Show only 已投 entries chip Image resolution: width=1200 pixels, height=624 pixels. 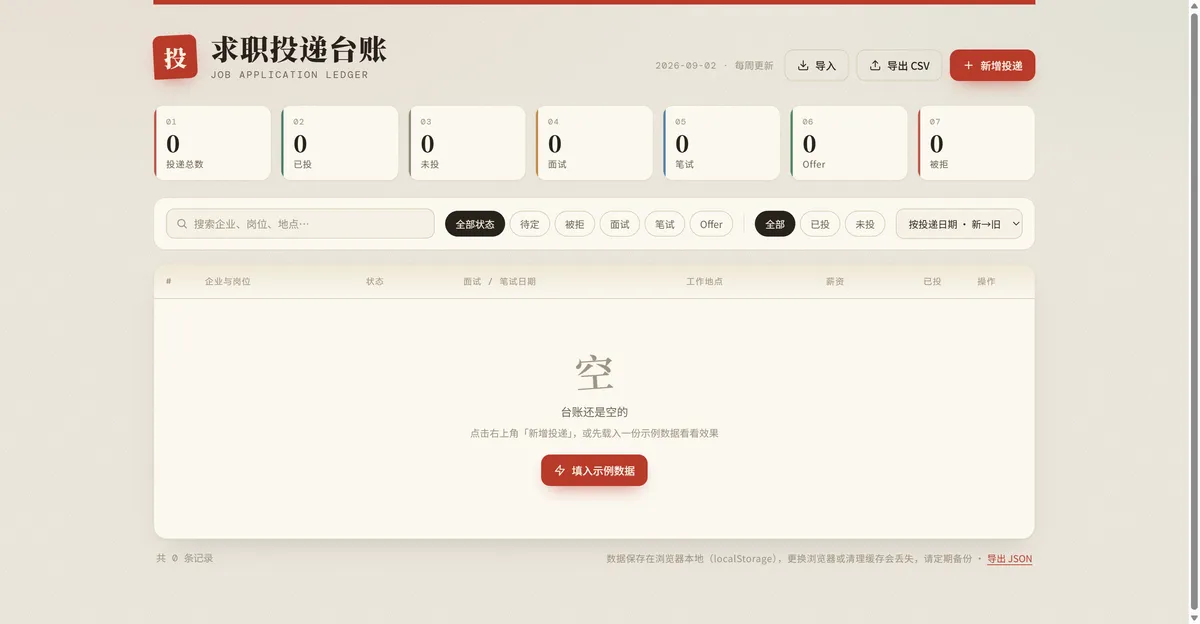[820, 224]
